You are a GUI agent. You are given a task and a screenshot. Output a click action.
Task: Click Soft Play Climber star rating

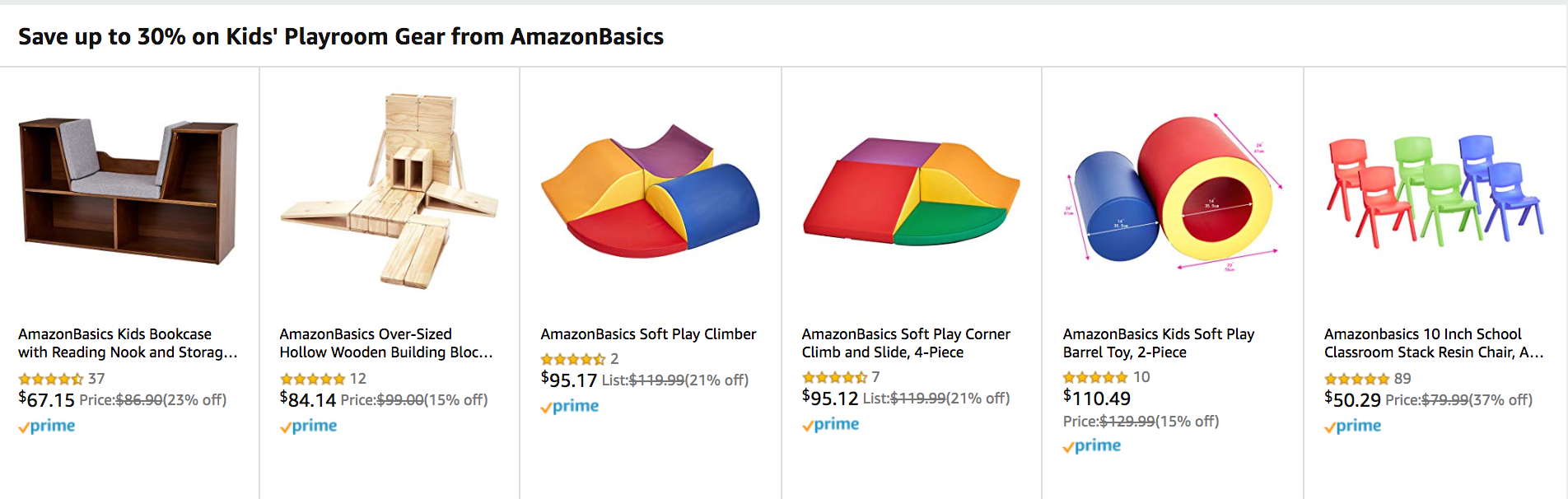point(573,359)
